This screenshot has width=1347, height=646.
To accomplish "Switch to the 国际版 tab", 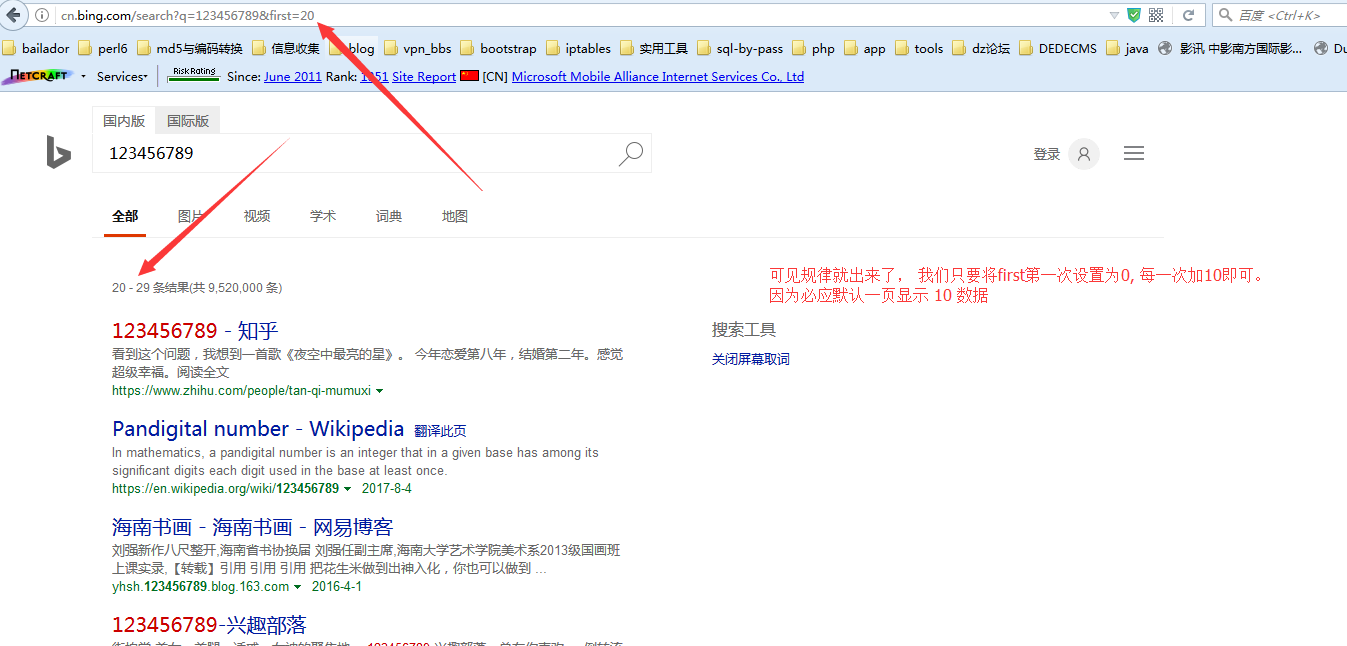I will point(188,121).
